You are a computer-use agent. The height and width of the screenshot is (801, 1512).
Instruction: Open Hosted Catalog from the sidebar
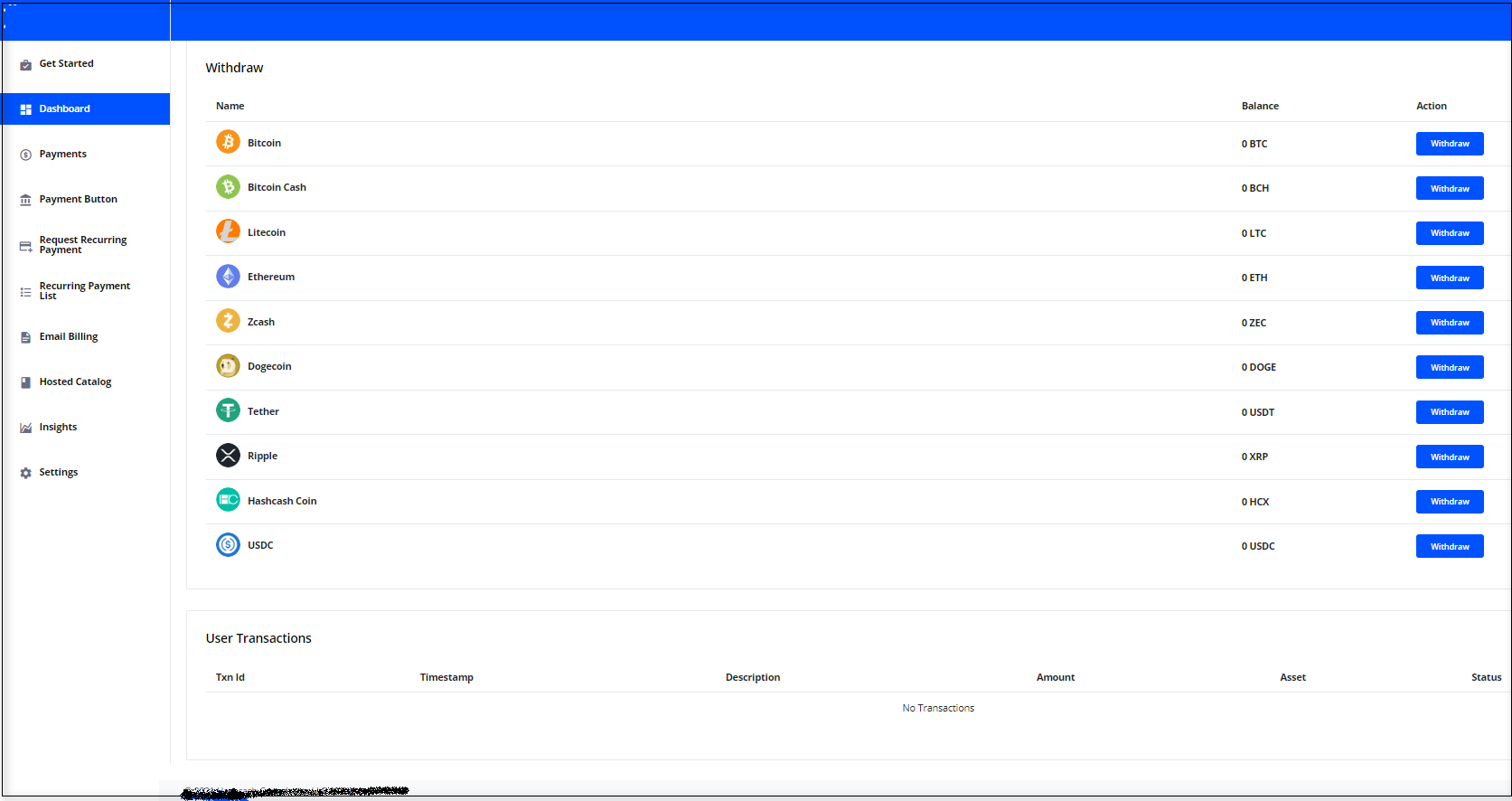75,382
